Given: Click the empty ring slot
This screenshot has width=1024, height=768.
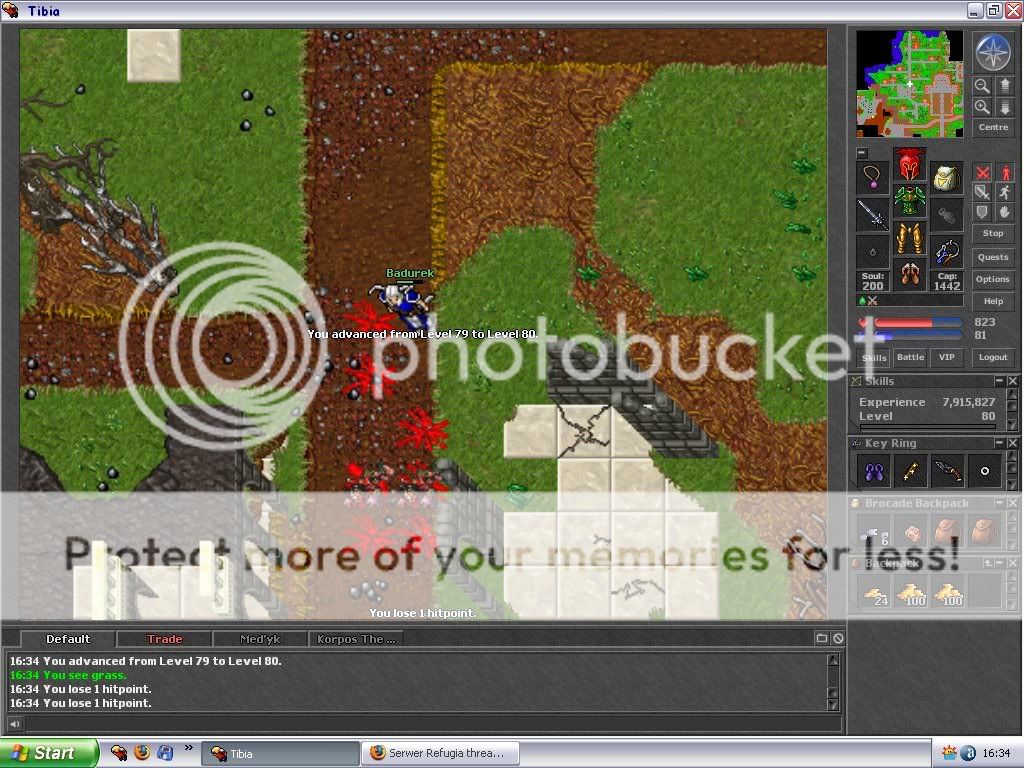Looking at the screenshot, I should pyautogui.click(x=872, y=251).
